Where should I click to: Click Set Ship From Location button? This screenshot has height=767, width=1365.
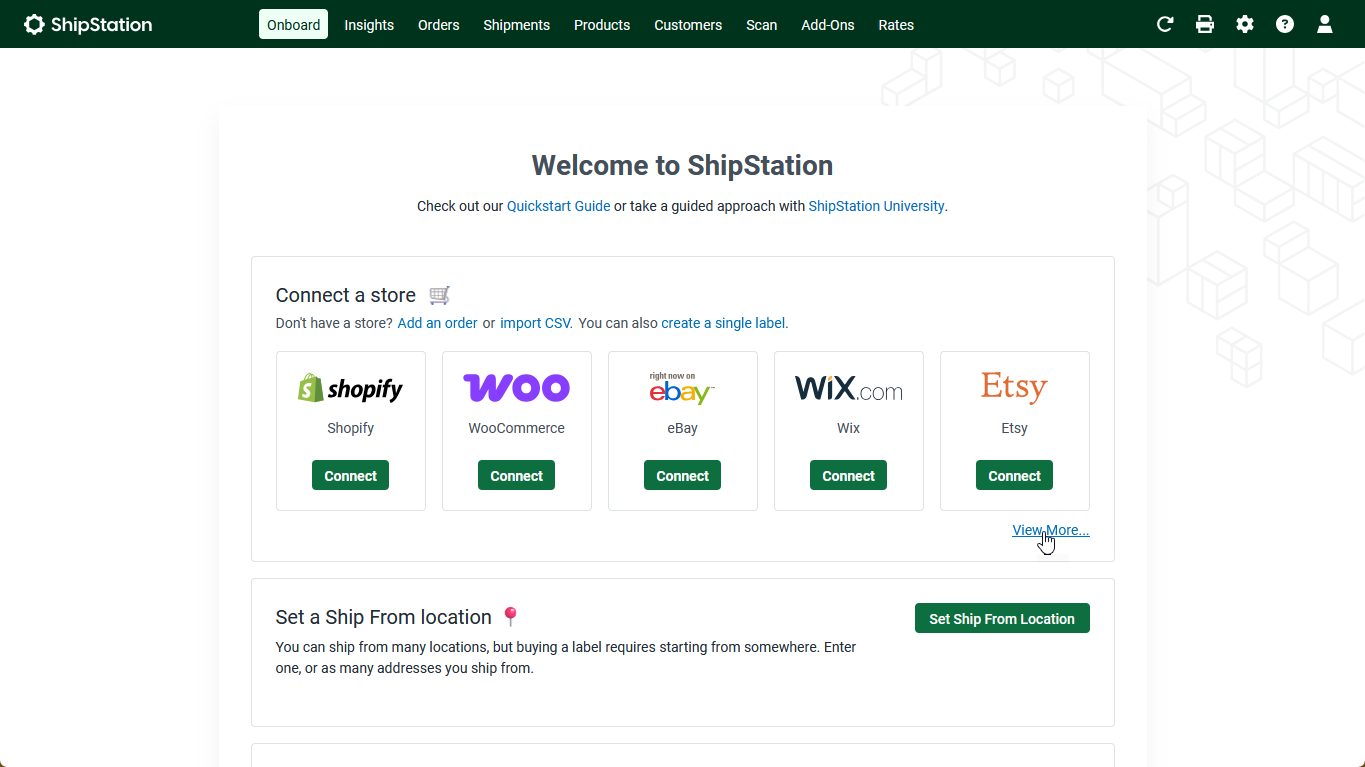point(1001,619)
